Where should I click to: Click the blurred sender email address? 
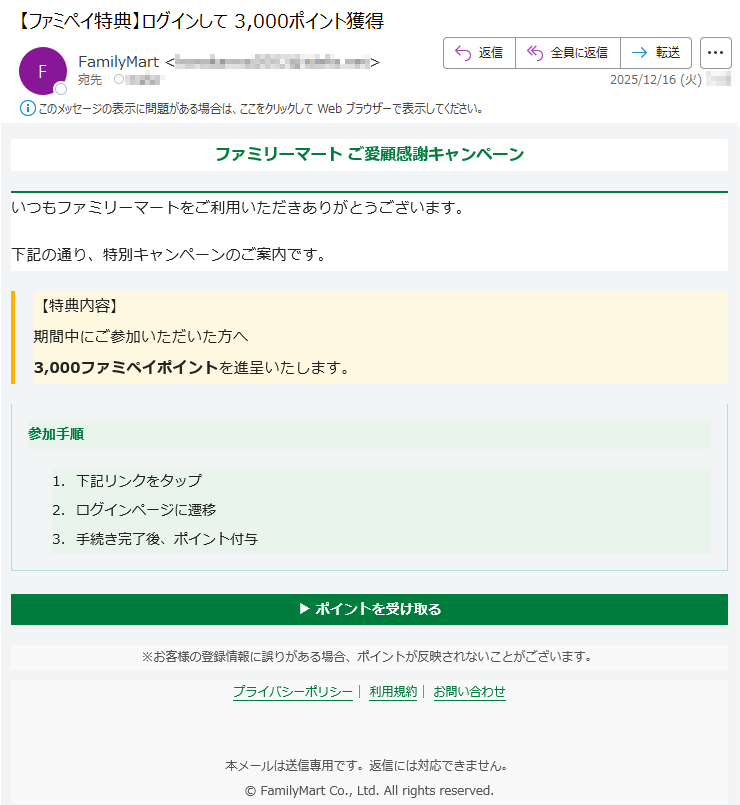point(272,62)
